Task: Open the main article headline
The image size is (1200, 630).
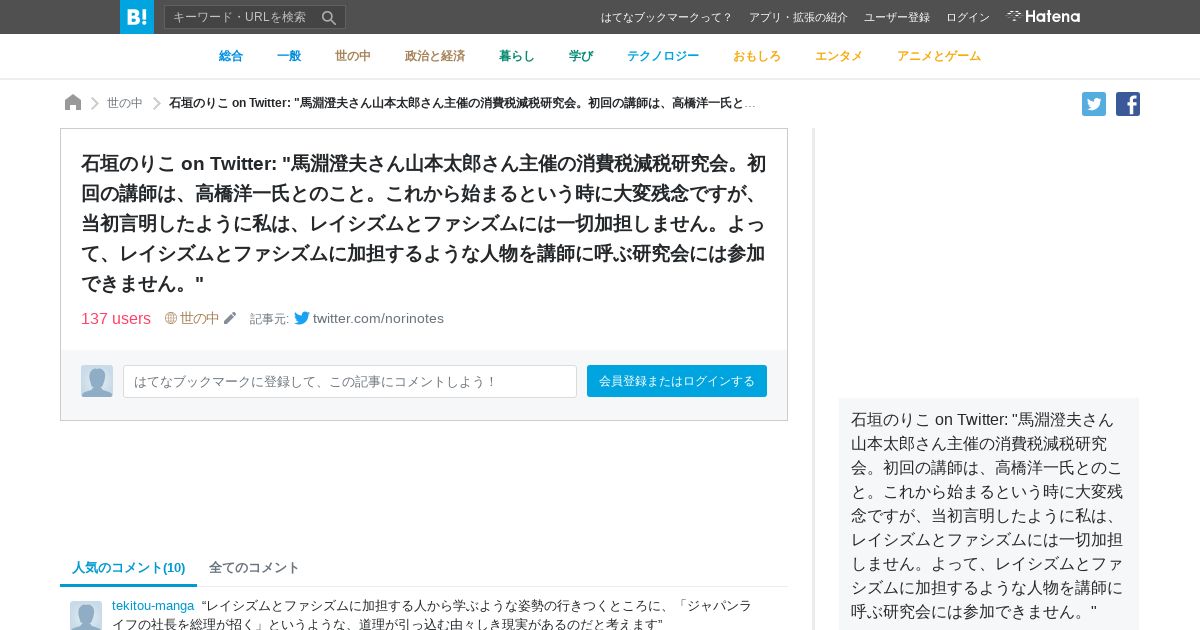Action: [424, 223]
